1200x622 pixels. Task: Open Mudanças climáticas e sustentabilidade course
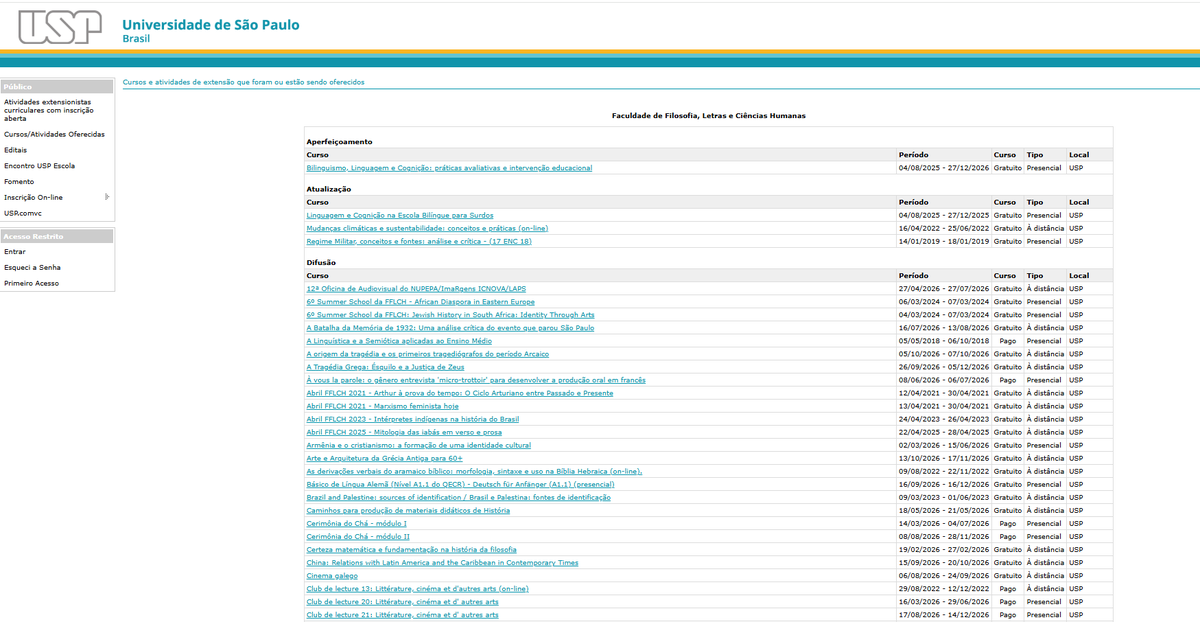click(x=427, y=228)
